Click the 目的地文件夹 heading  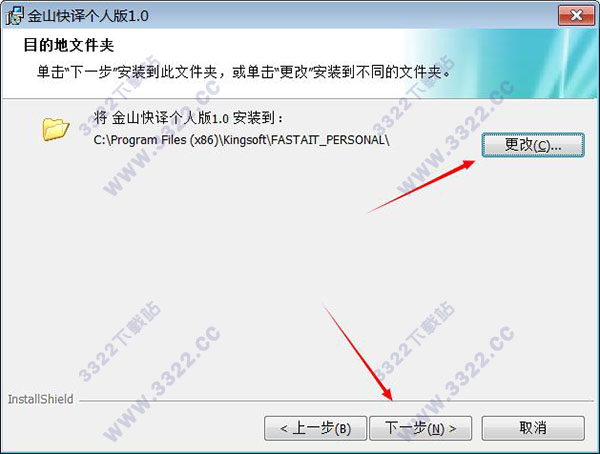(69, 45)
